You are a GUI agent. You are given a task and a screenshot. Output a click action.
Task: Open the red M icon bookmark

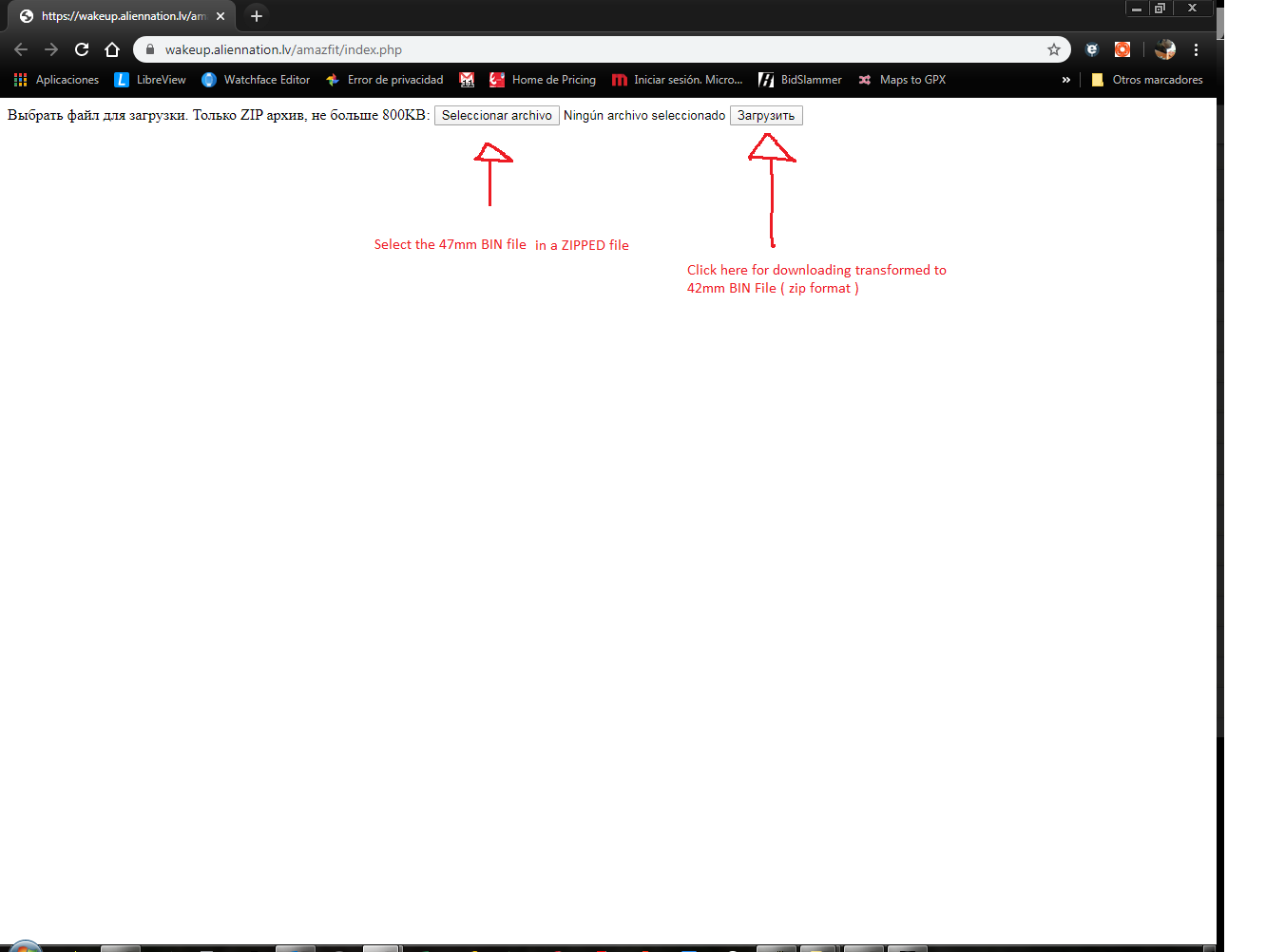467,80
